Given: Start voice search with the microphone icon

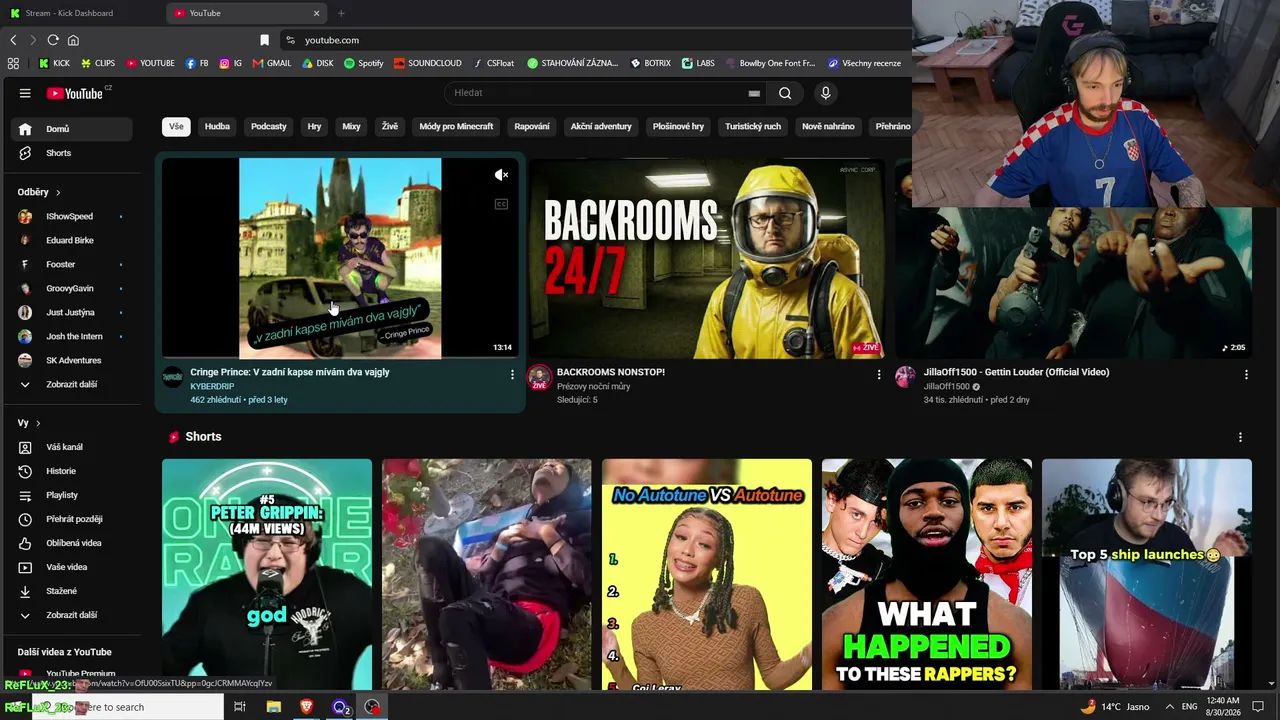Looking at the screenshot, I should point(825,93).
